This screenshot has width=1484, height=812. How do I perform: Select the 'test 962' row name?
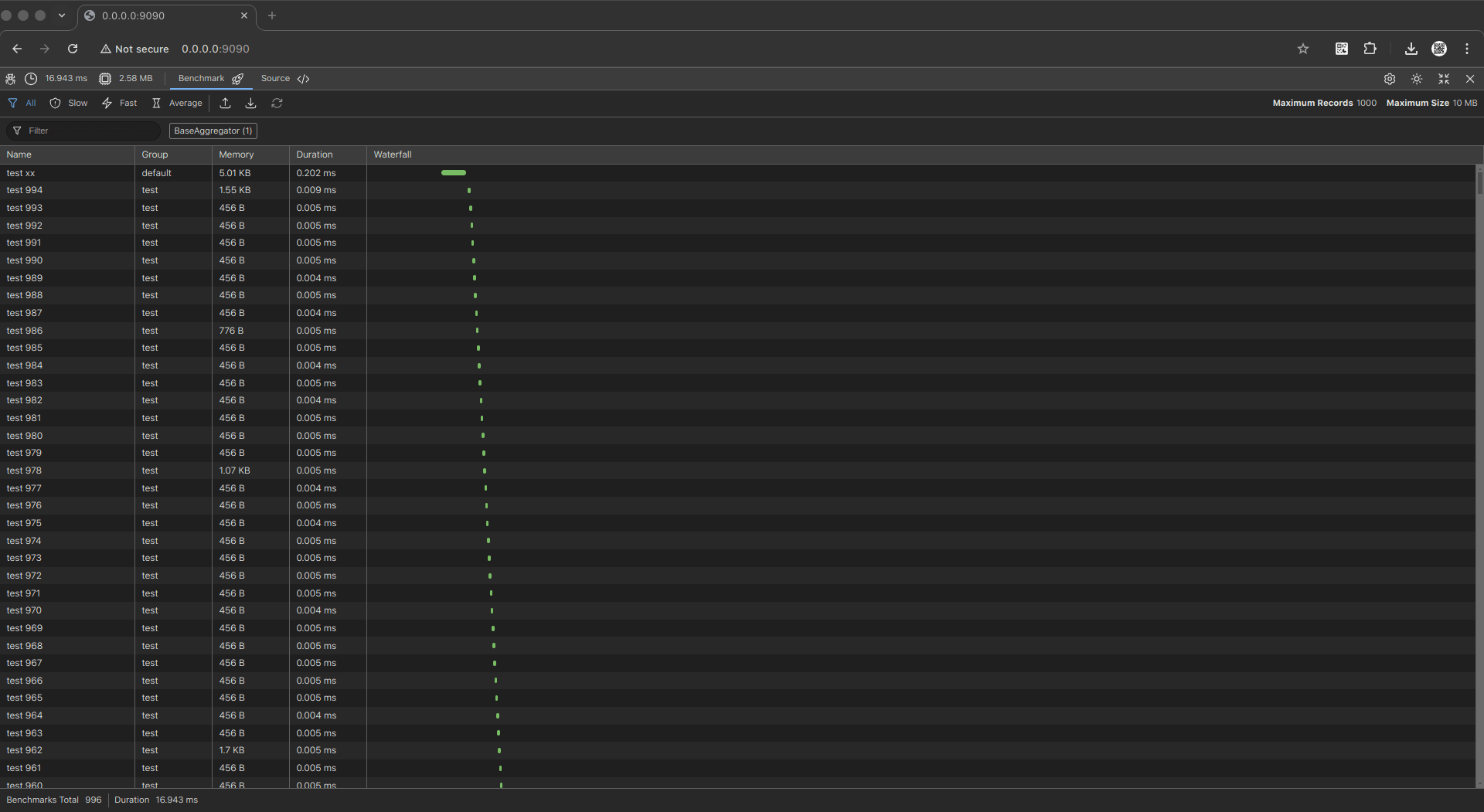click(25, 750)
